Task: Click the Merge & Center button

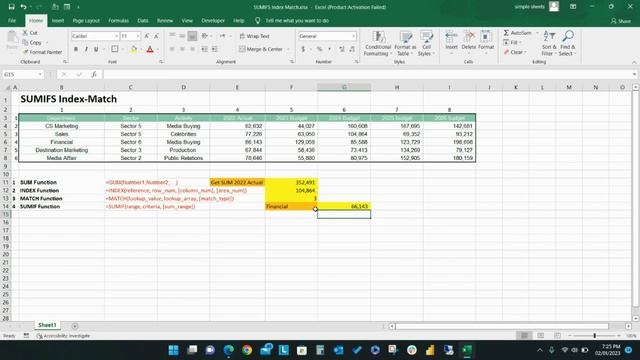Action: (260, 49)
